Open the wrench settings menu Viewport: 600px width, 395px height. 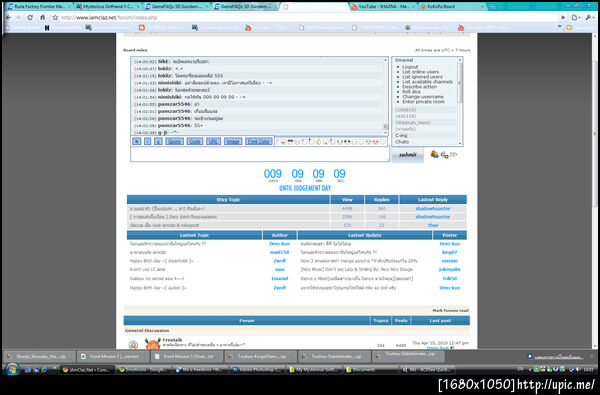point(589,18)
